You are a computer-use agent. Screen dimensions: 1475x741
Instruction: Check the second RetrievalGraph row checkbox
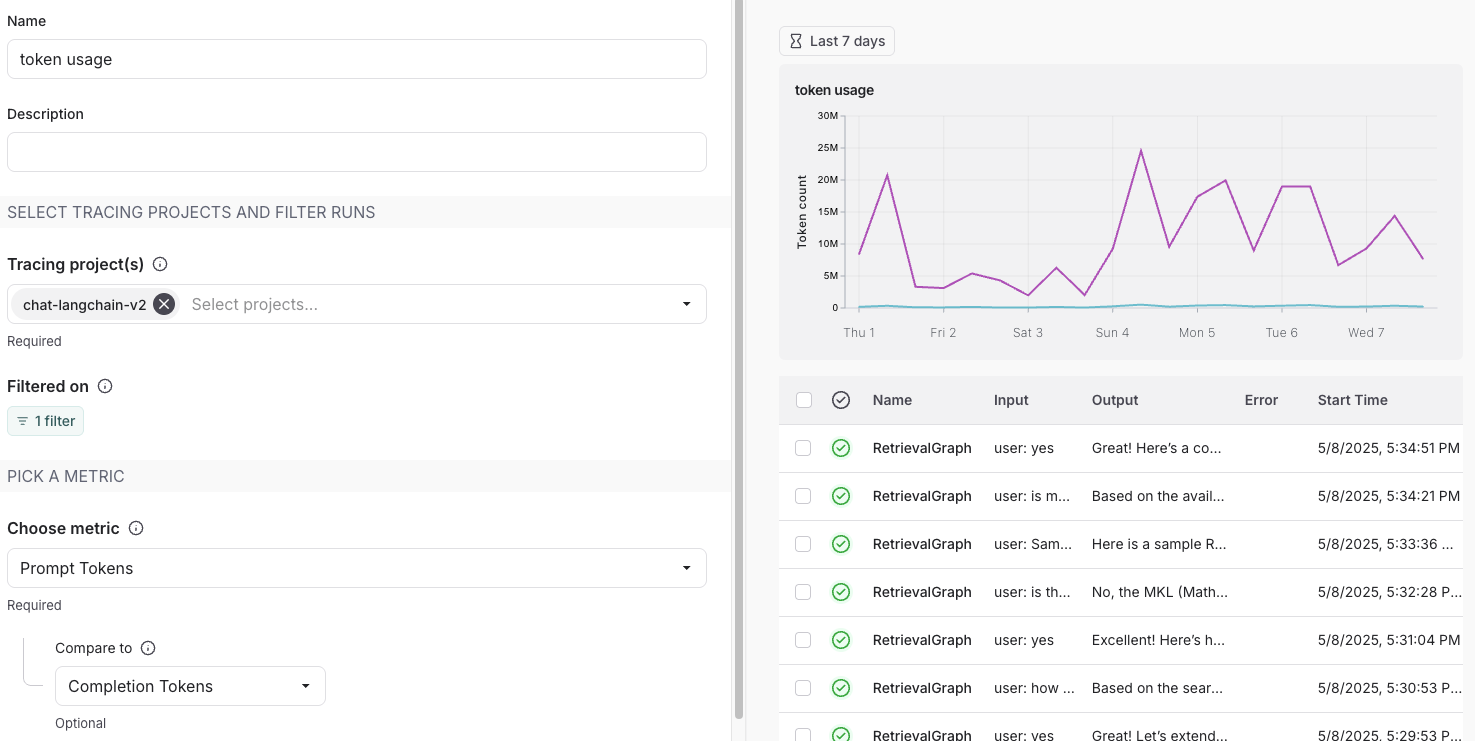(803, 496)
